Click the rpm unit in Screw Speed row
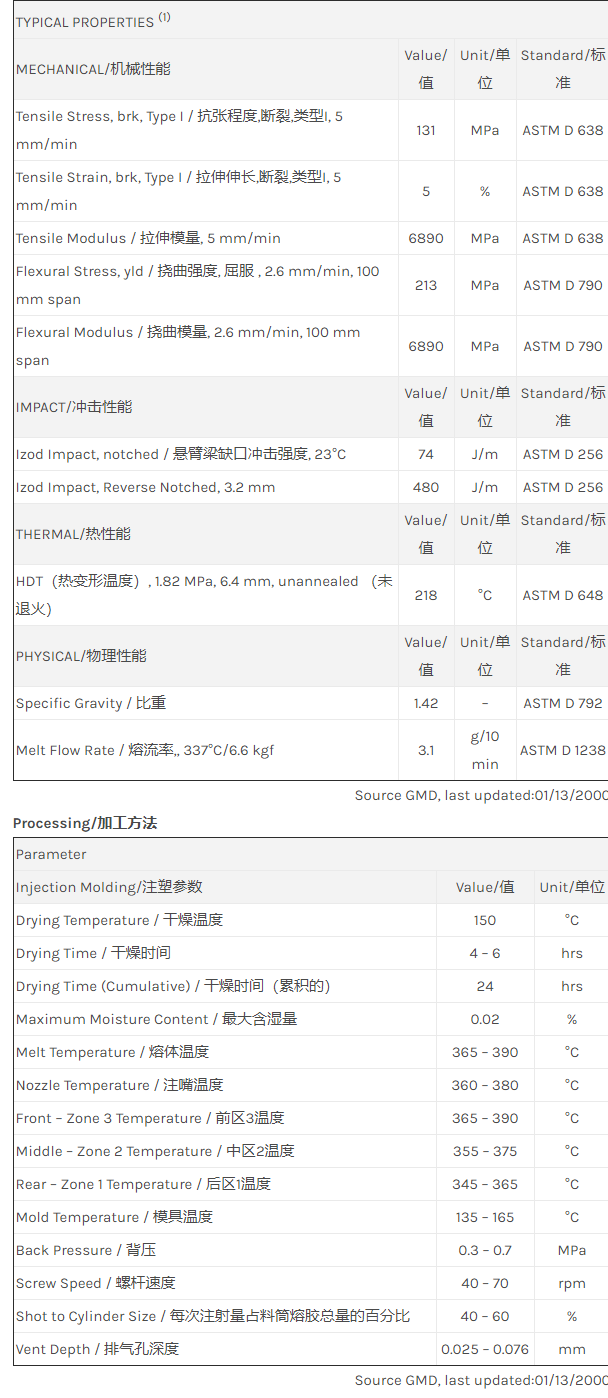The image size is (608, 1398). (572, 1283)
